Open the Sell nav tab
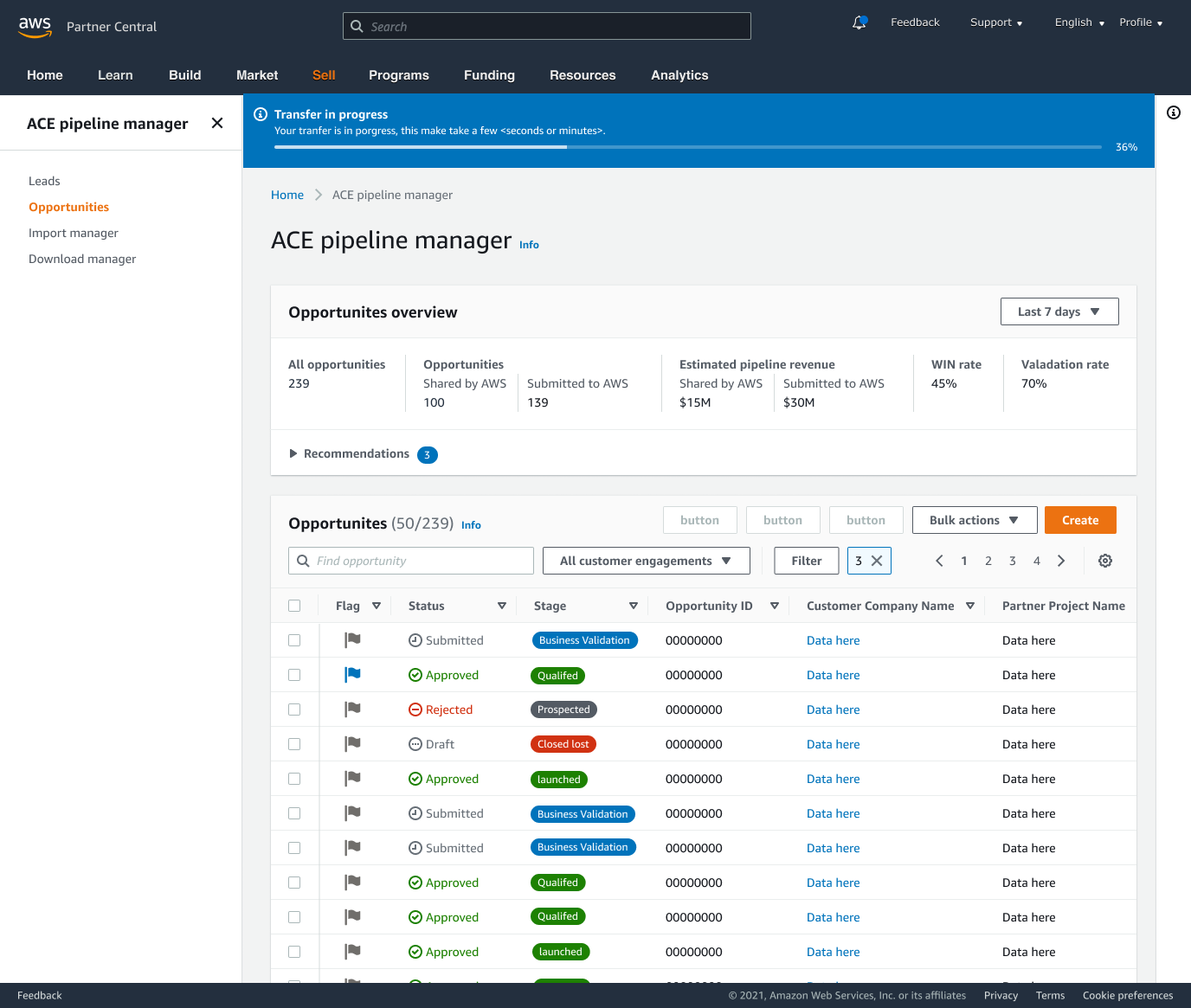The image size is (1191, 1008). click(x=324, y=75)
